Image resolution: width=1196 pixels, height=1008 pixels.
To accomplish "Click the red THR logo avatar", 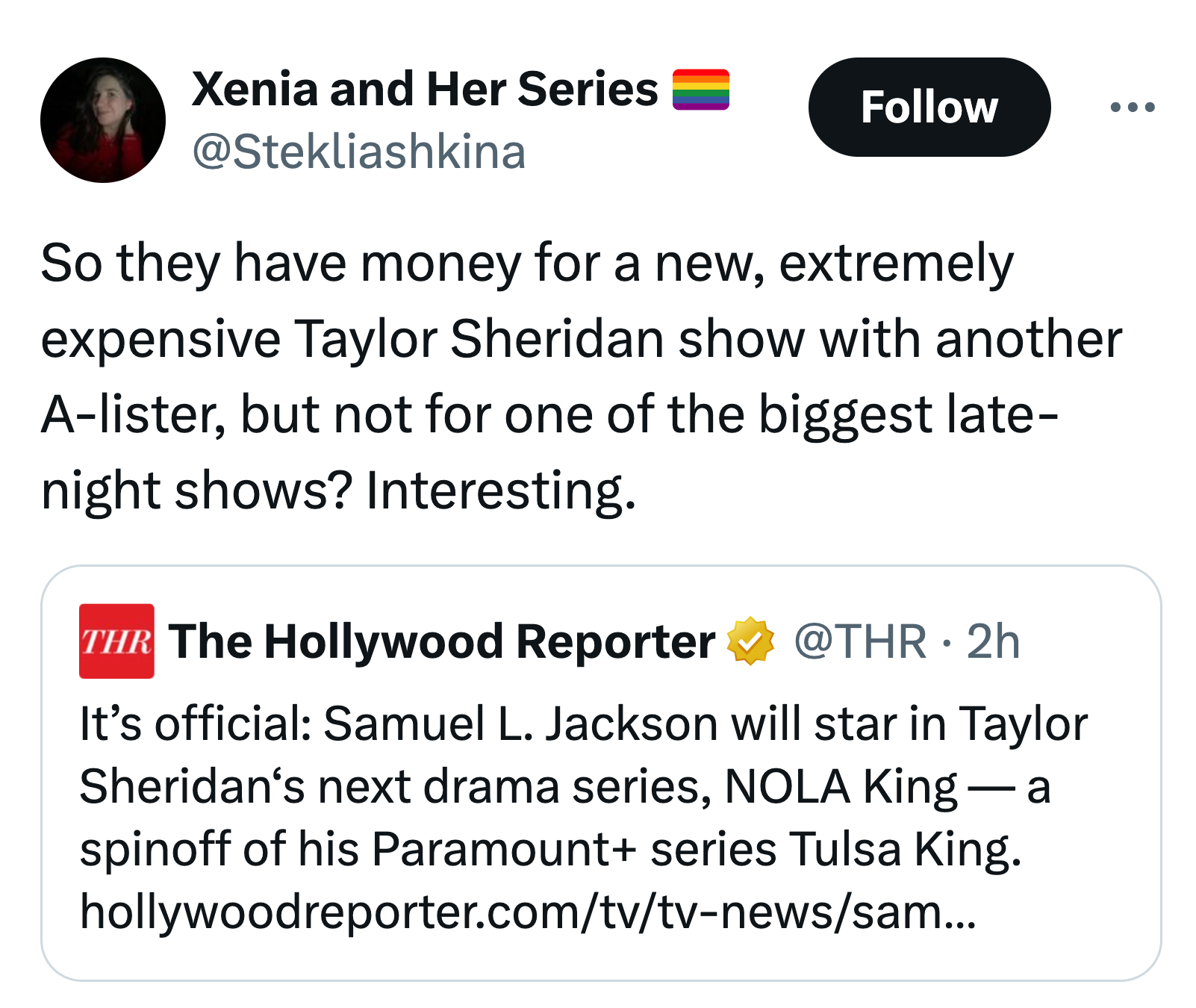I will click(116, 641).
